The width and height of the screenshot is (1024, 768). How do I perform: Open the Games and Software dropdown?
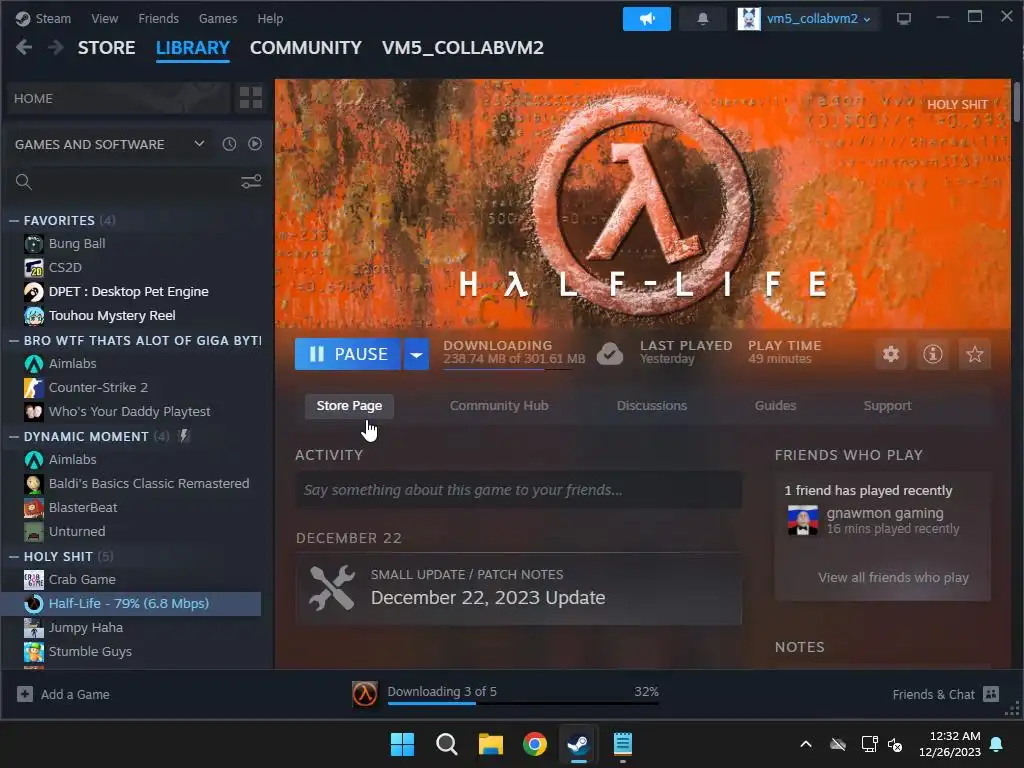click(110, 144)
